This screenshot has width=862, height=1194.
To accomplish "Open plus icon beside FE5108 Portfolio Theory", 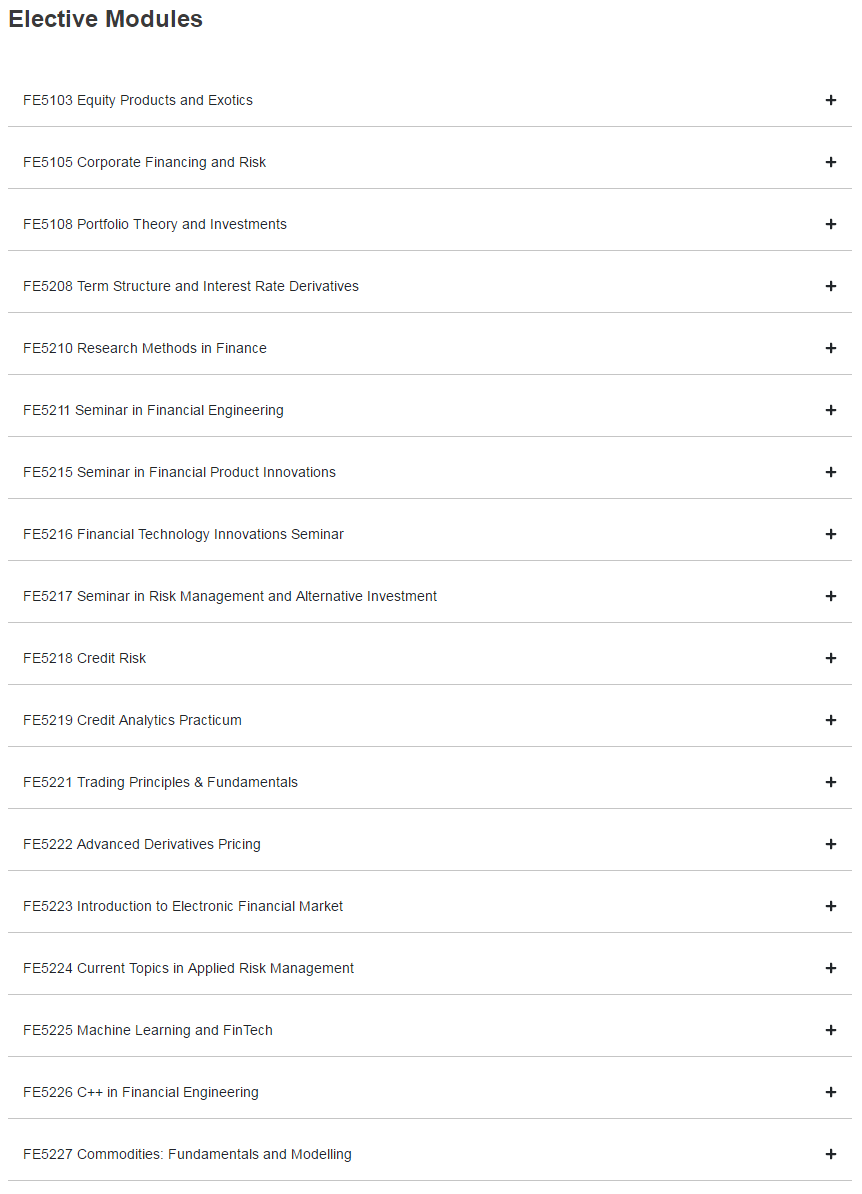I will click(831, 224).
